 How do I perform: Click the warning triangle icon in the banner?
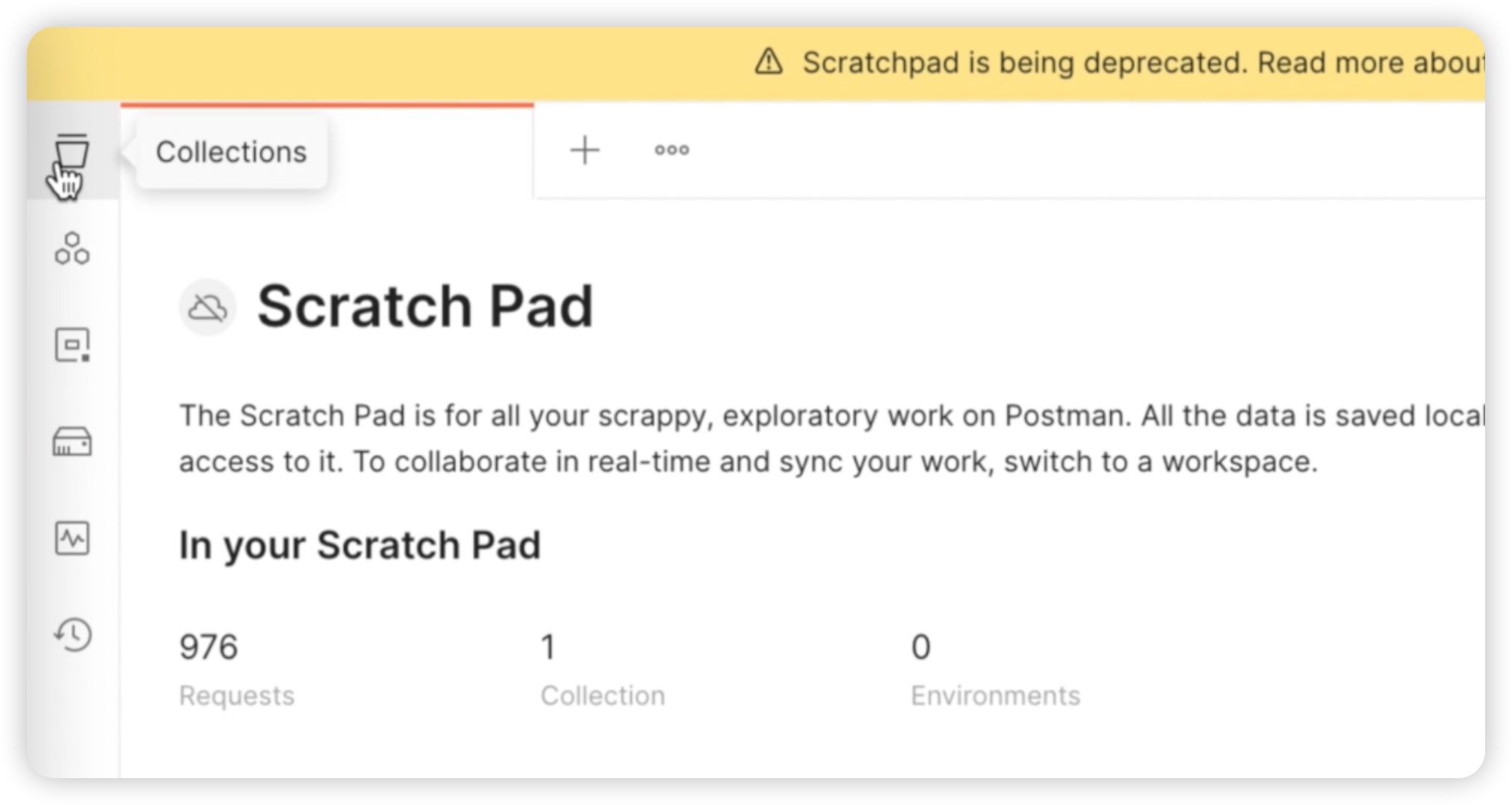pyautogui.click(x=769, y=62)
